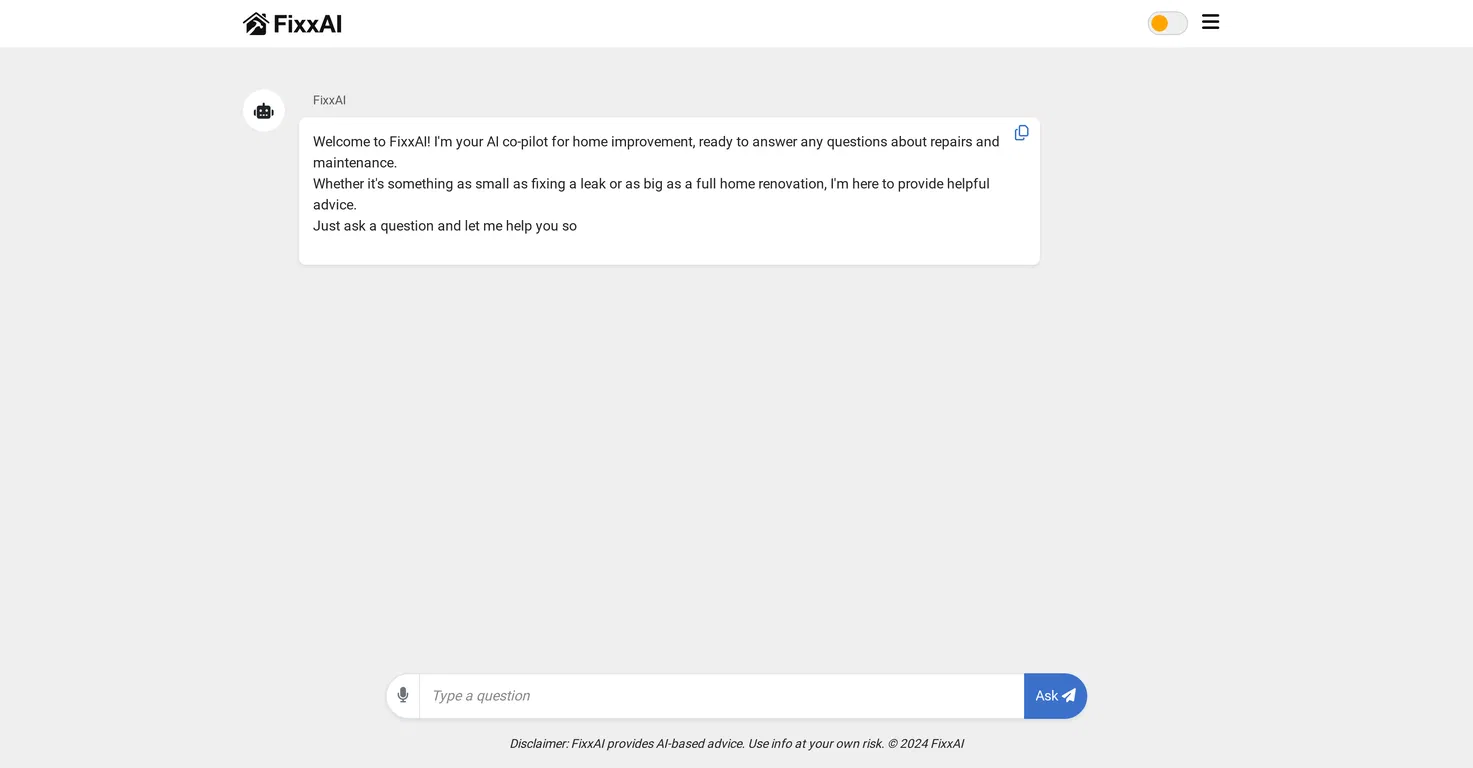Screen dimensions: 1473x768
Task: Click the "Whether it's something as small" sentence
Action: 651,194
